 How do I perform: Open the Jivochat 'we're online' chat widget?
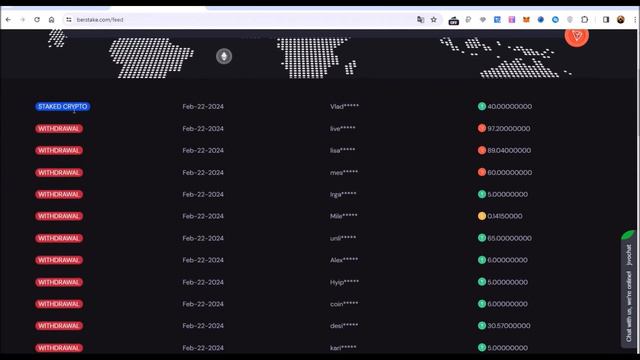629,289
